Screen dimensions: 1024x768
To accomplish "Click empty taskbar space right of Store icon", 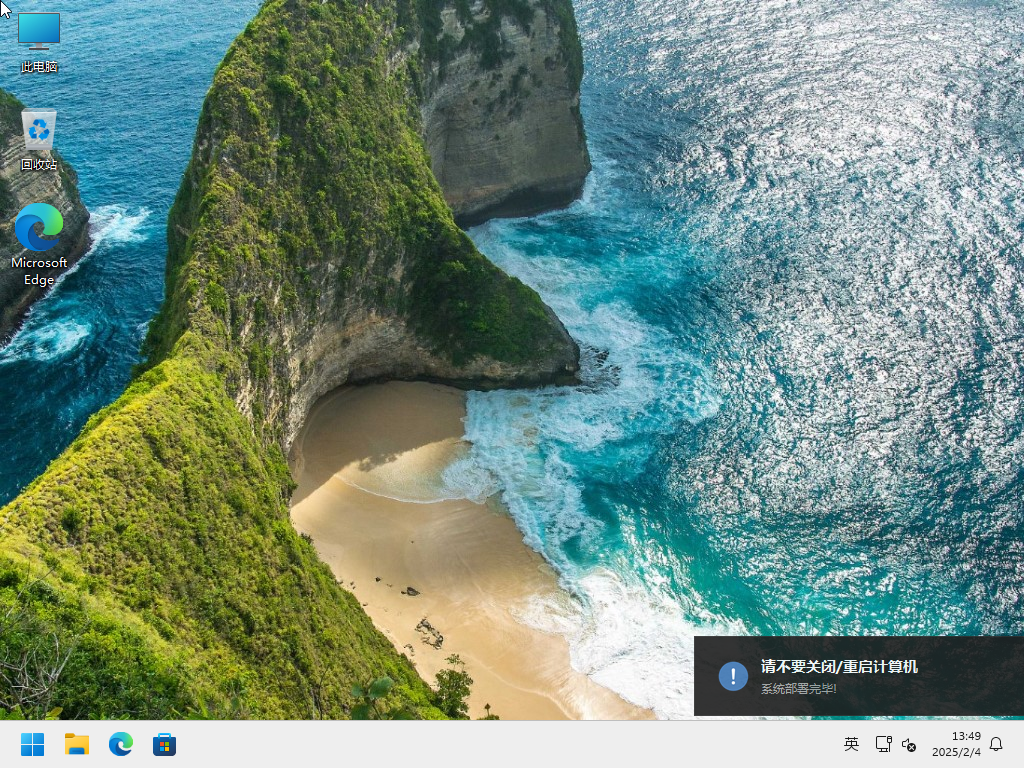I will click(x=500, y=744).
